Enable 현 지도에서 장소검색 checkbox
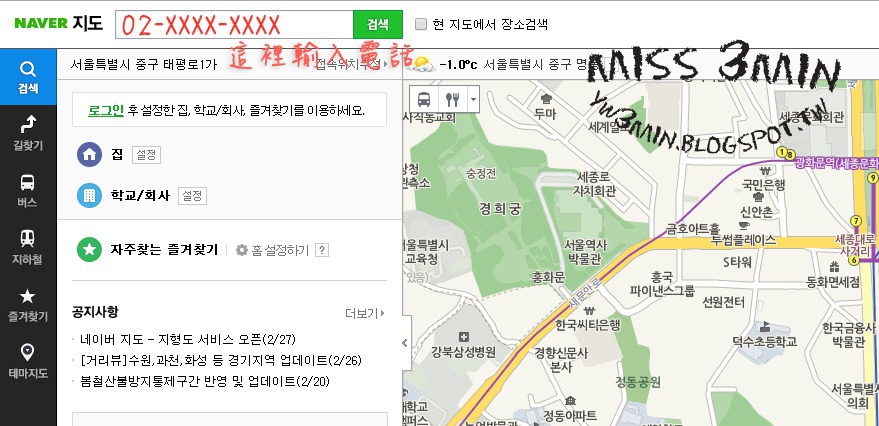The height and width of the screenshot is (426, 879). pos(421,24)
